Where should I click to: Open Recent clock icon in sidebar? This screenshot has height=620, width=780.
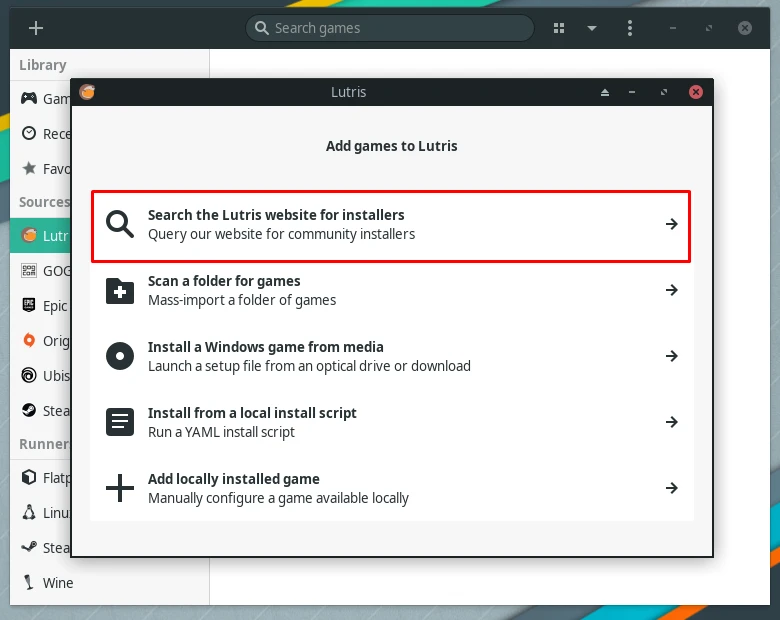click(29, 133)
